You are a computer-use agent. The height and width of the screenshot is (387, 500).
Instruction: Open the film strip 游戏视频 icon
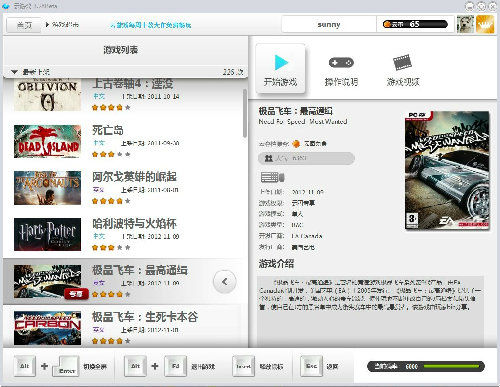pos(403,62)
